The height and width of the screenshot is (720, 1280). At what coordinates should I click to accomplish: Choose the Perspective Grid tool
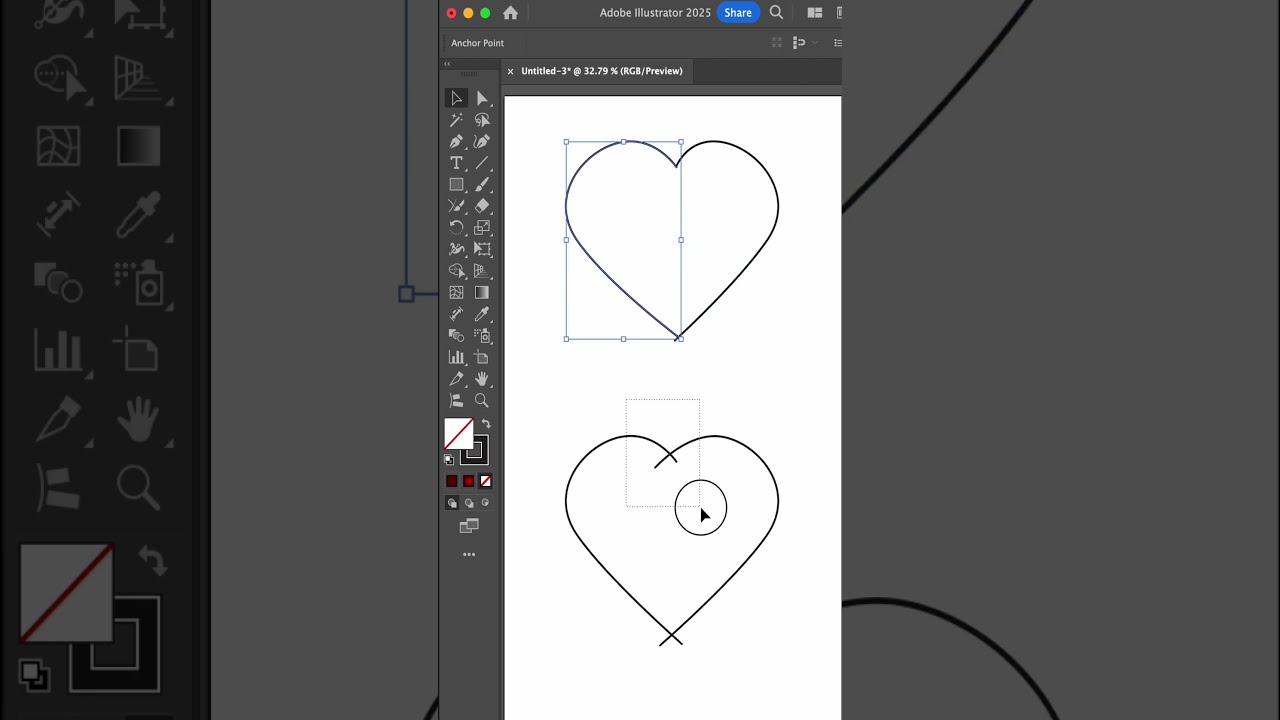tap(482, 270)
